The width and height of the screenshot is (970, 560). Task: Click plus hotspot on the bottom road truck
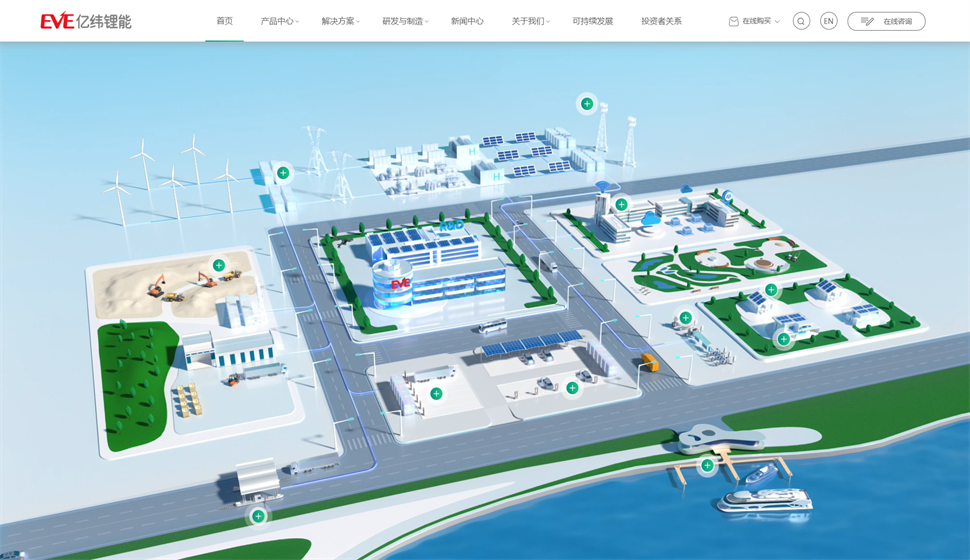pyautogui.click(x=258, y=516)
